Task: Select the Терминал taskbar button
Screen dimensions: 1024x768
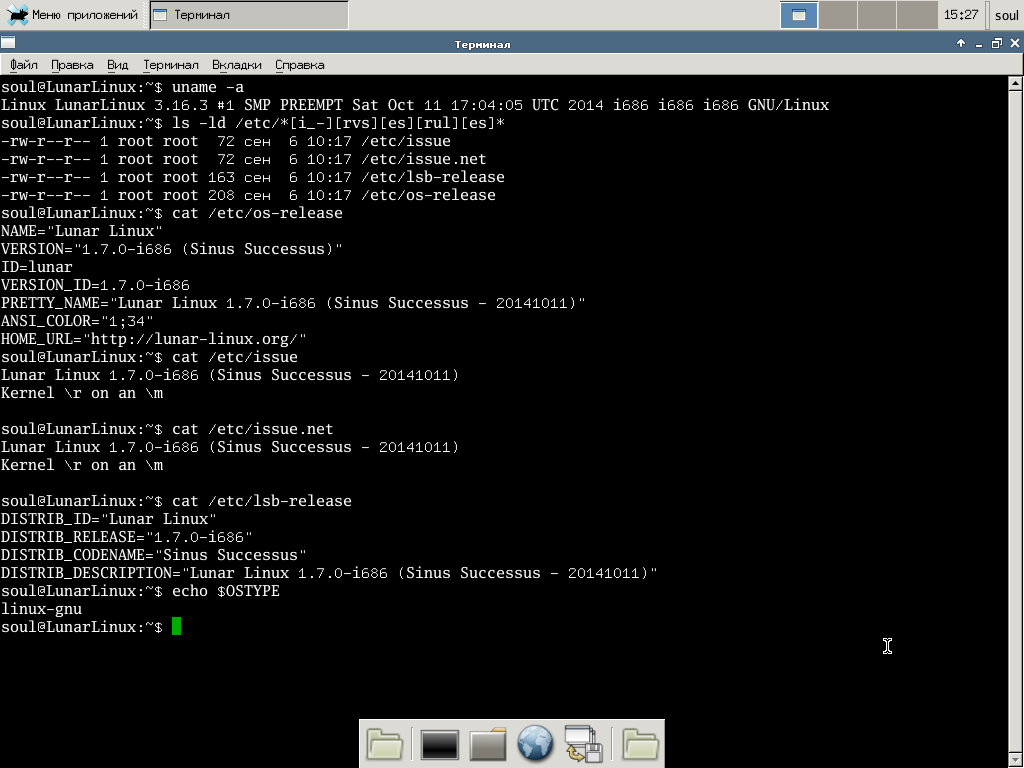Action: tap(249, 14)
